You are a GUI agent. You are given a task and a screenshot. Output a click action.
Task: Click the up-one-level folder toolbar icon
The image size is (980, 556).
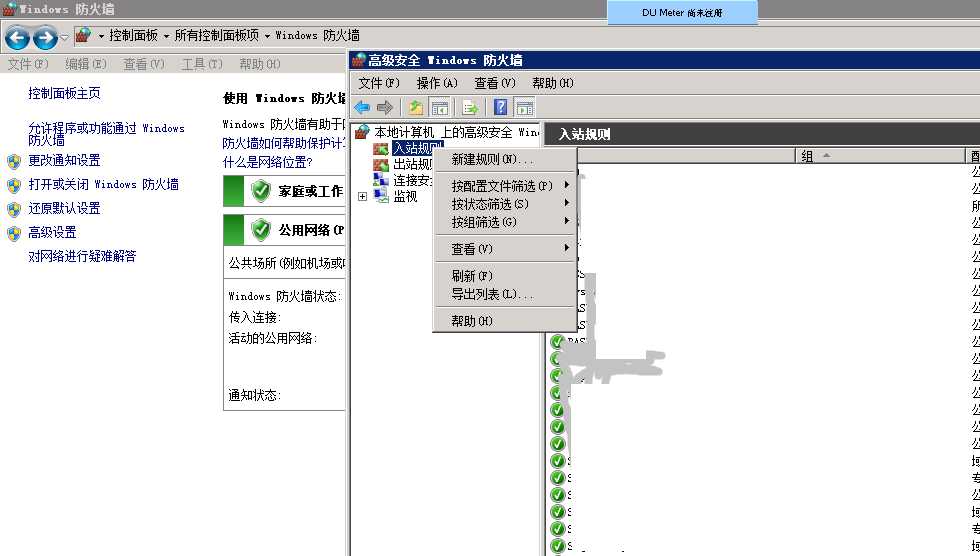416,107
